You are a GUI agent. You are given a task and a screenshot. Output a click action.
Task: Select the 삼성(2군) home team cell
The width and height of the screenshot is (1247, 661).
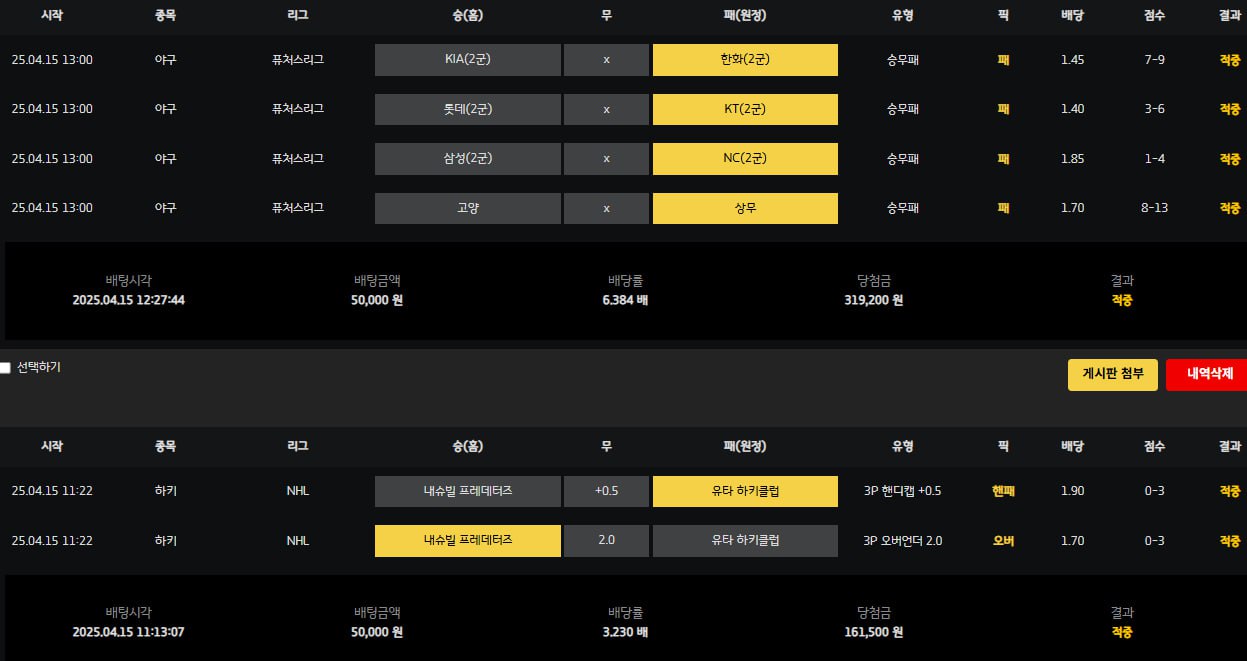point(468,159)
